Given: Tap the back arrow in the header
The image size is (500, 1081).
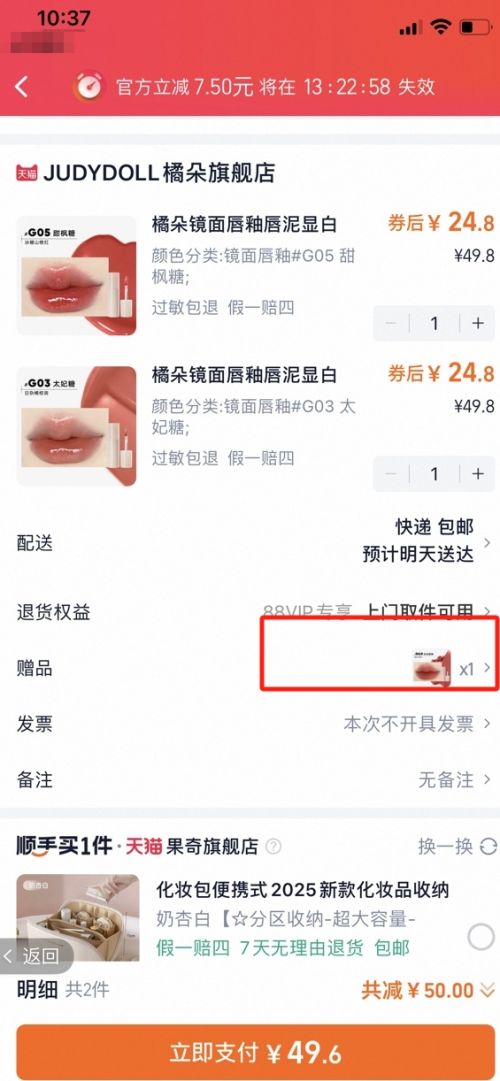Looking at the screenshot, I should tap(23, 87).
